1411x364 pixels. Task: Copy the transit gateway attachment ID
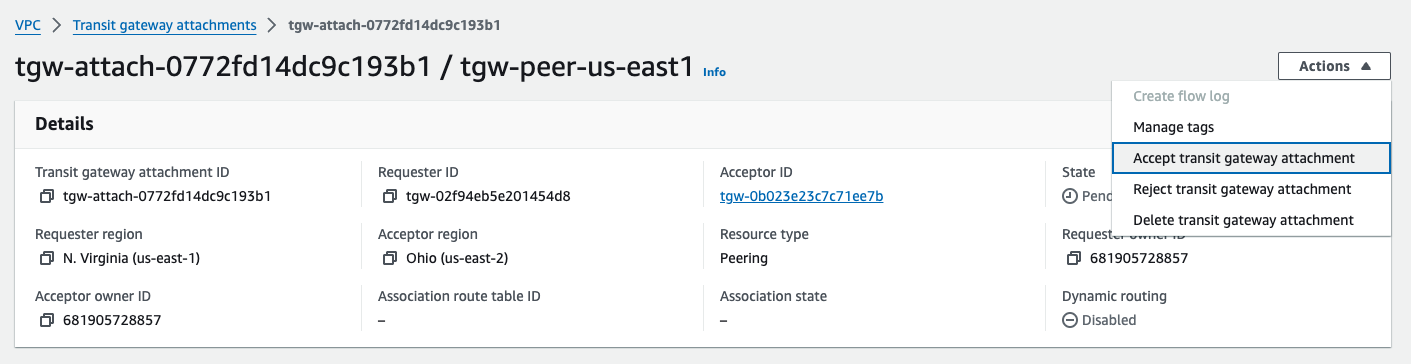pos(46,196)
